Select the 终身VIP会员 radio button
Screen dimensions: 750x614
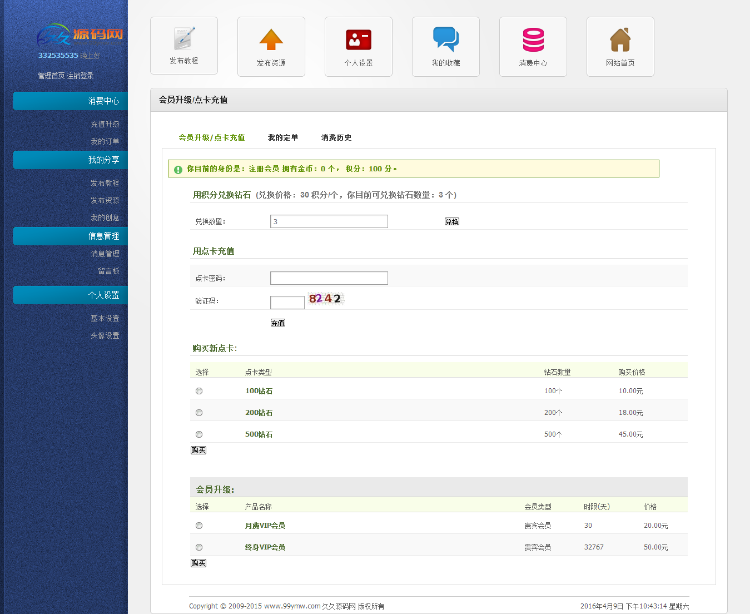(x=199, y=547)
